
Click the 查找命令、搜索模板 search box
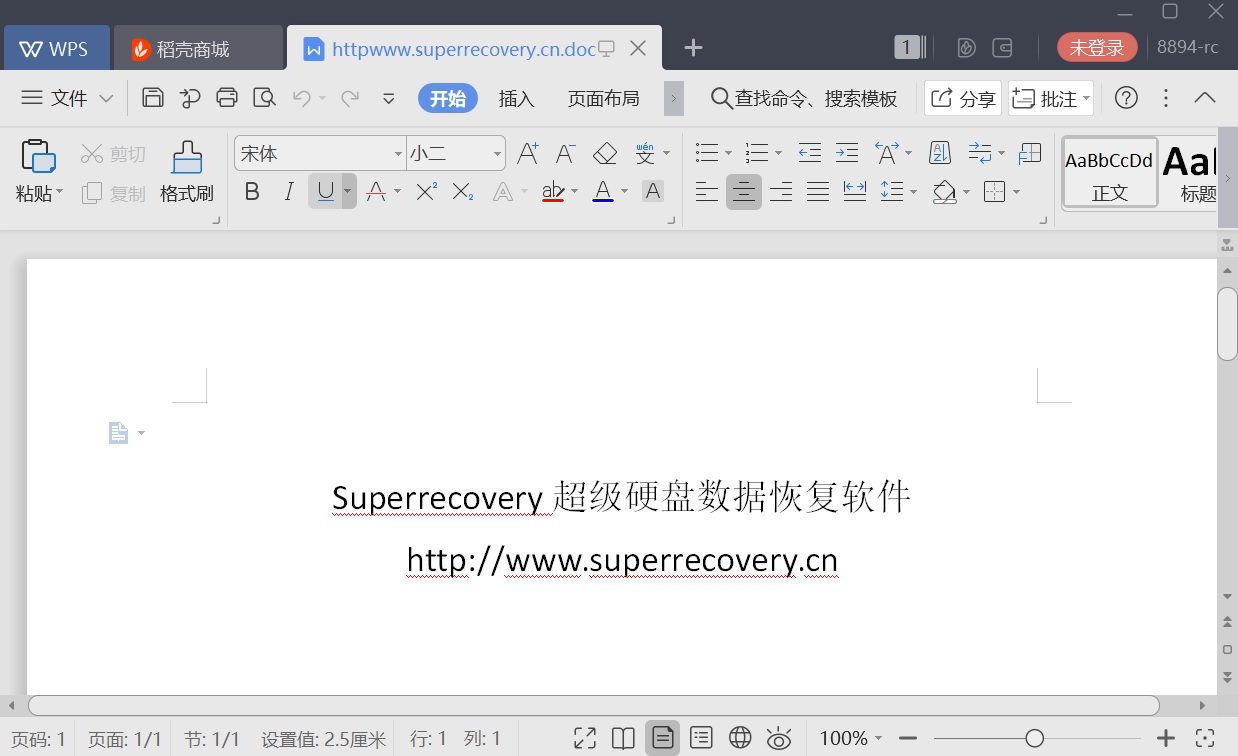pyautogui.click(x=804, y=98)
